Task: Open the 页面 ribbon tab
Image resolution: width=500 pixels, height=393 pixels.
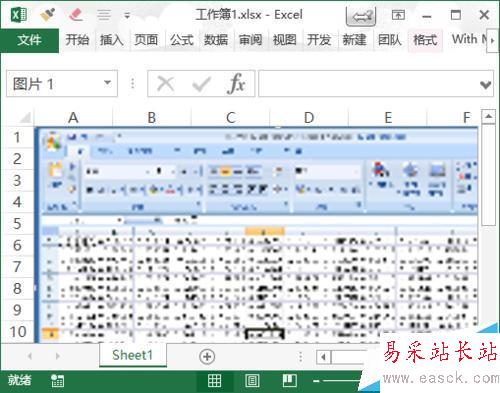Action: click(x=146, y=40)
